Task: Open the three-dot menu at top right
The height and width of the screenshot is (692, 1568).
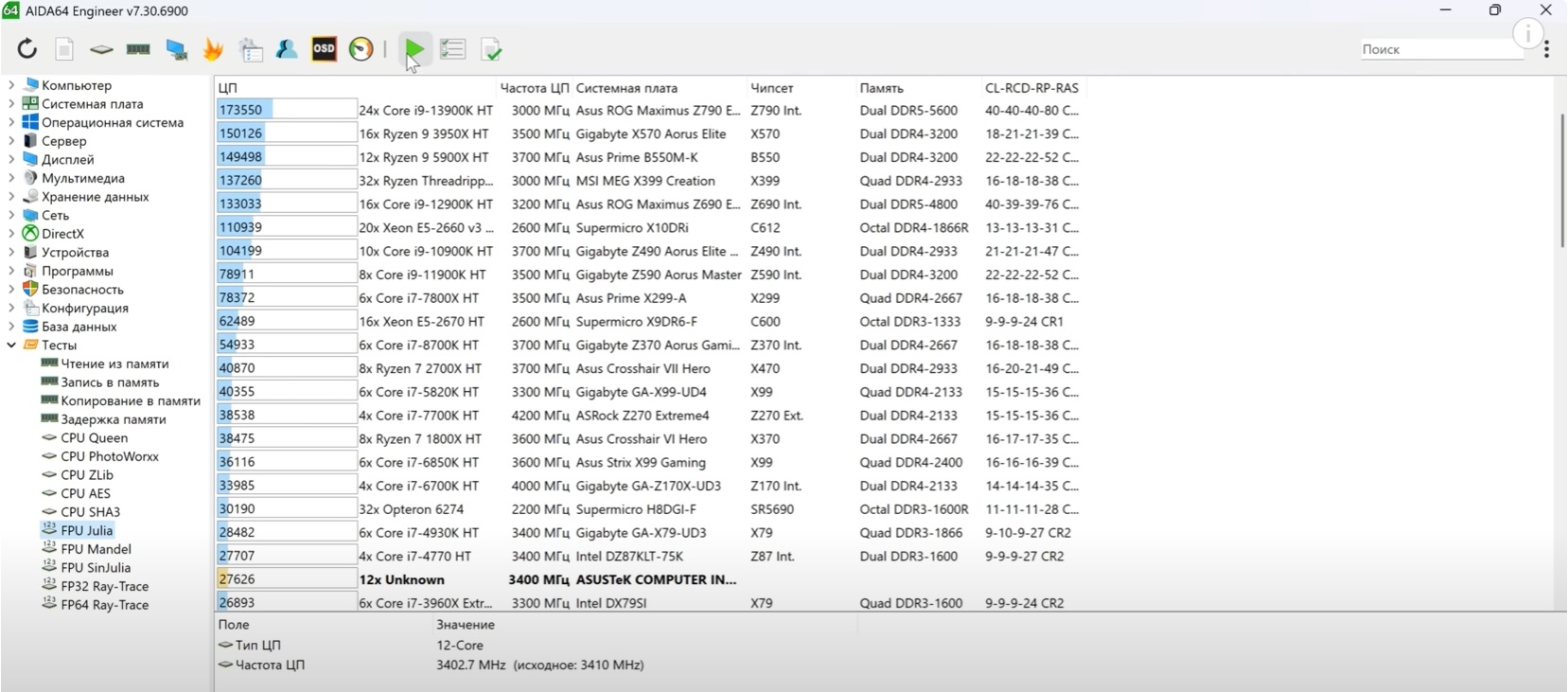Action: click(1546, 49)
